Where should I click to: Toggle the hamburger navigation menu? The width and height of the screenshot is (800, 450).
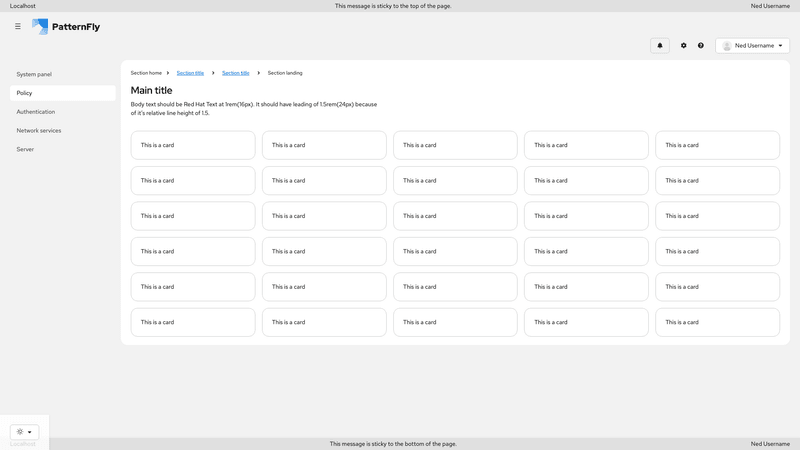(18, 26)
